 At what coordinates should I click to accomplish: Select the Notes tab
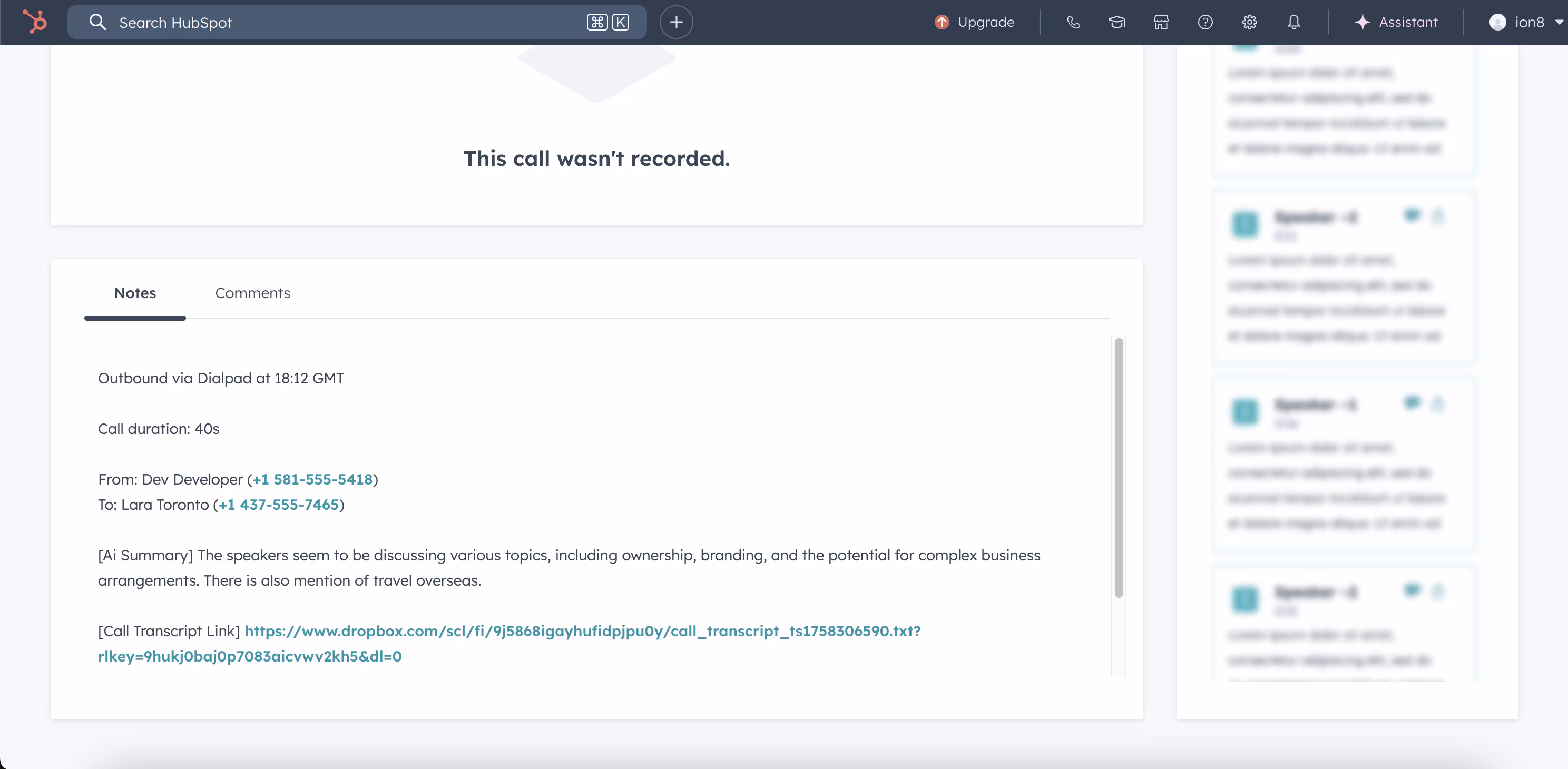pyautogui.click(x=134, y=293)
